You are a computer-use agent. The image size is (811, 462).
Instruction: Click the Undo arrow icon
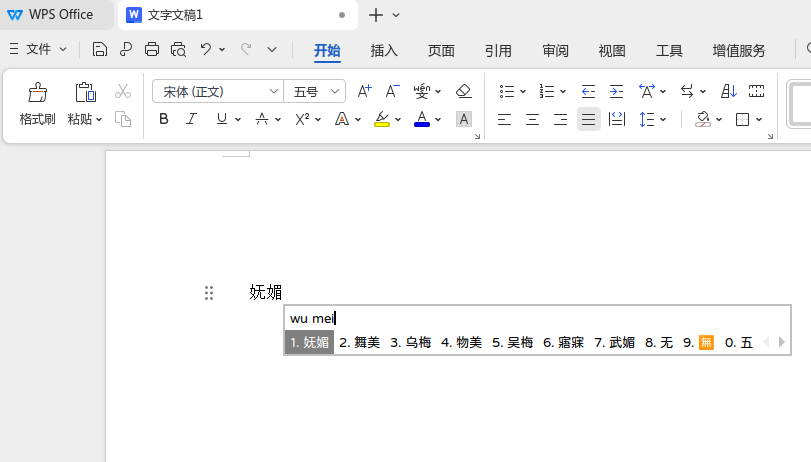206,49
